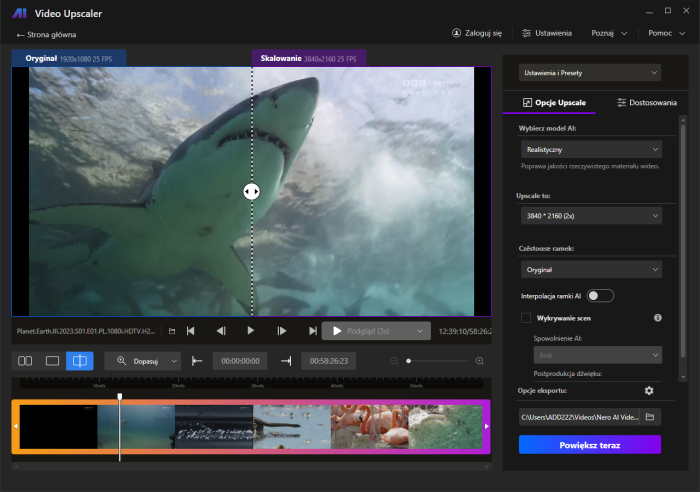Screen dimensions: 700x492
Task: Click the options panel vertical scrollbar
Action: (x=683, y=241)
